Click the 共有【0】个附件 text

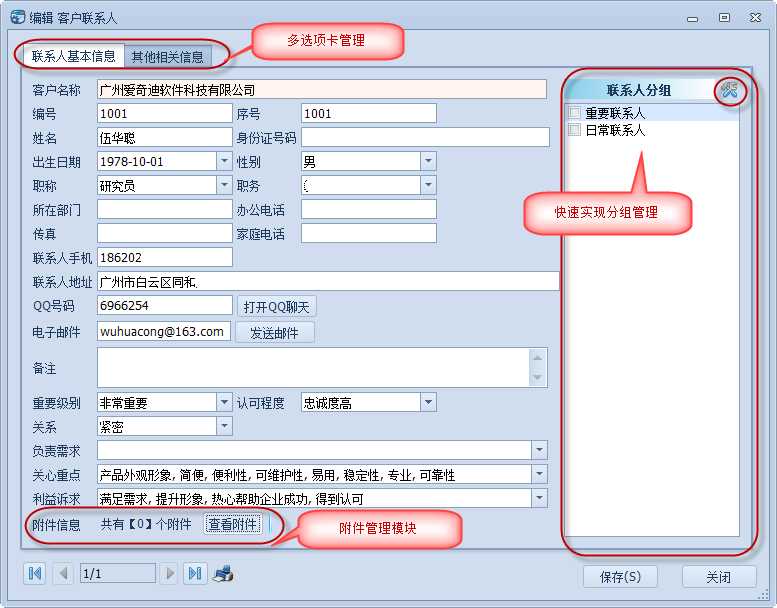click(x=146, y=524)
